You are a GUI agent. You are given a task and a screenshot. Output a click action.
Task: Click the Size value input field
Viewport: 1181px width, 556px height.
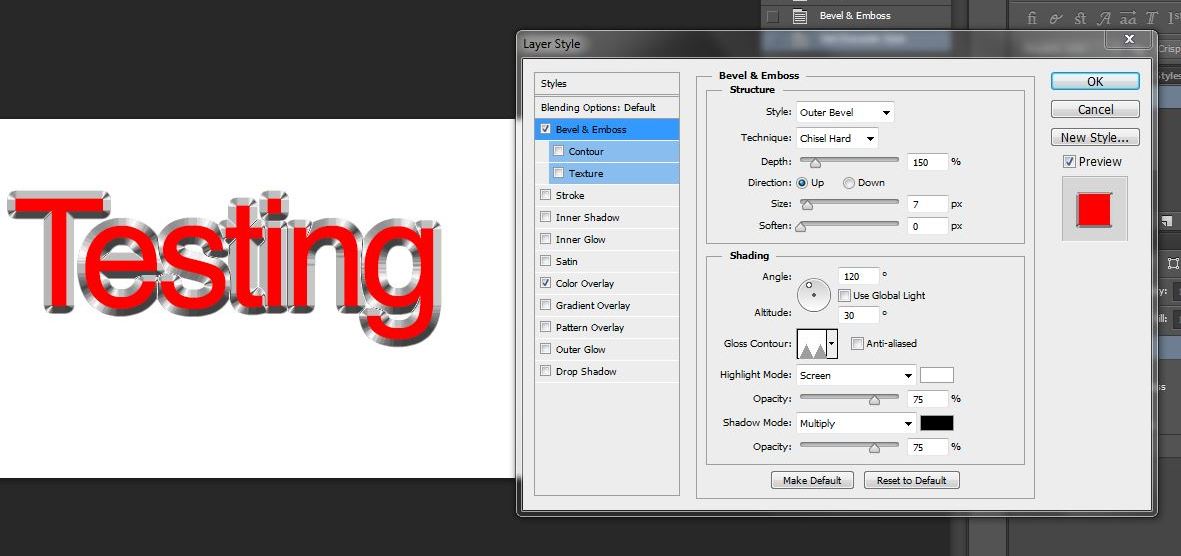pos(927,204)
